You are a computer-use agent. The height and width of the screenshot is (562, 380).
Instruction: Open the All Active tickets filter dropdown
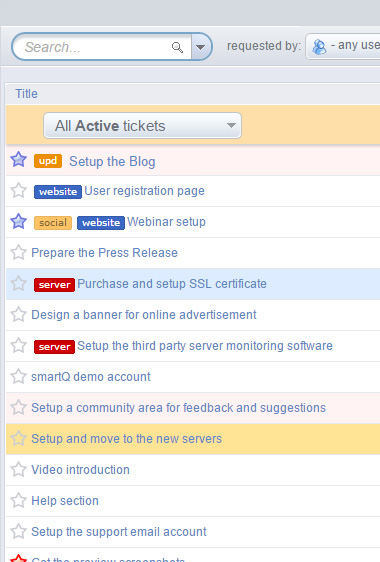click(x=142, y=125)
